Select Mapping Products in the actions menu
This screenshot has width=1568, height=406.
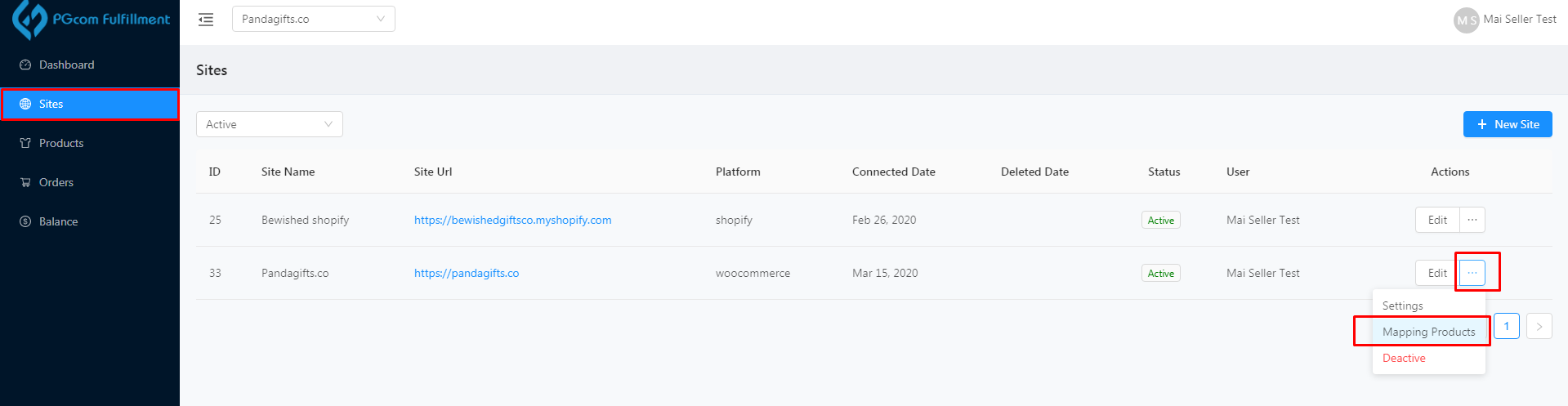(x=1428, y=332)
